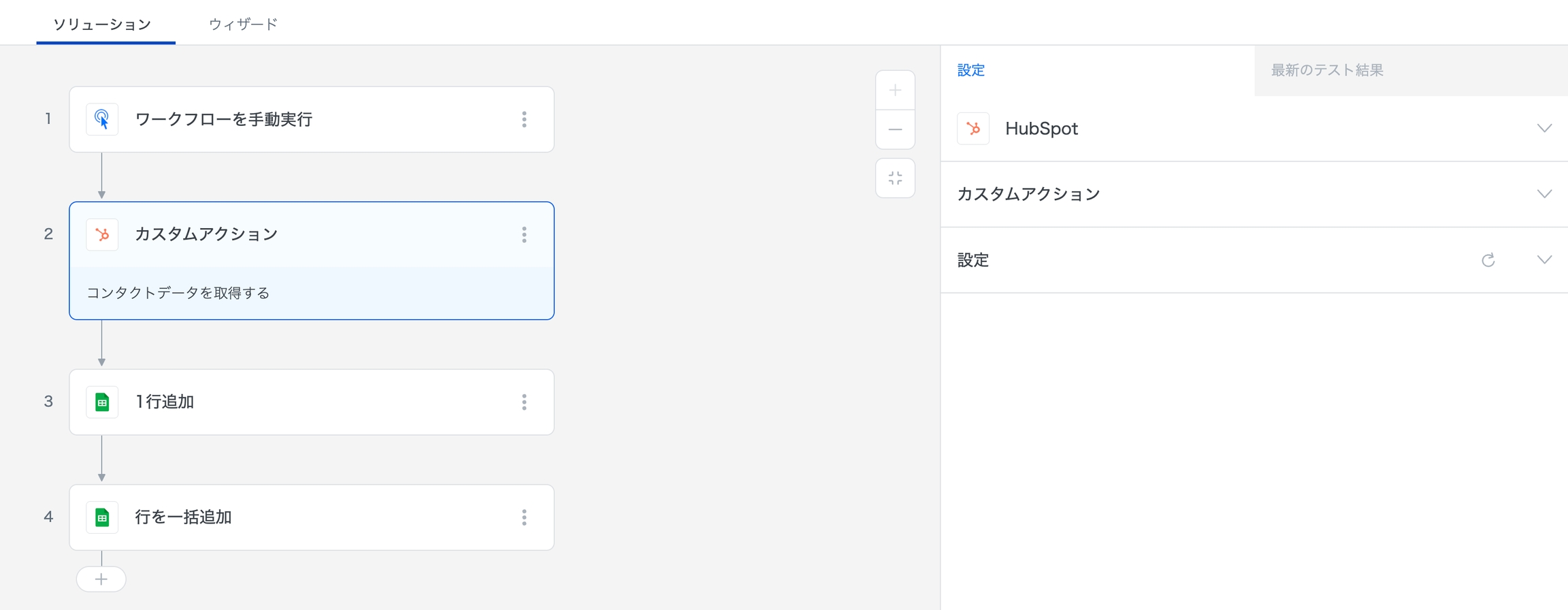Zoom out on the workflow canvas
Screen dimensions: 1568x610
click(895, 129)
